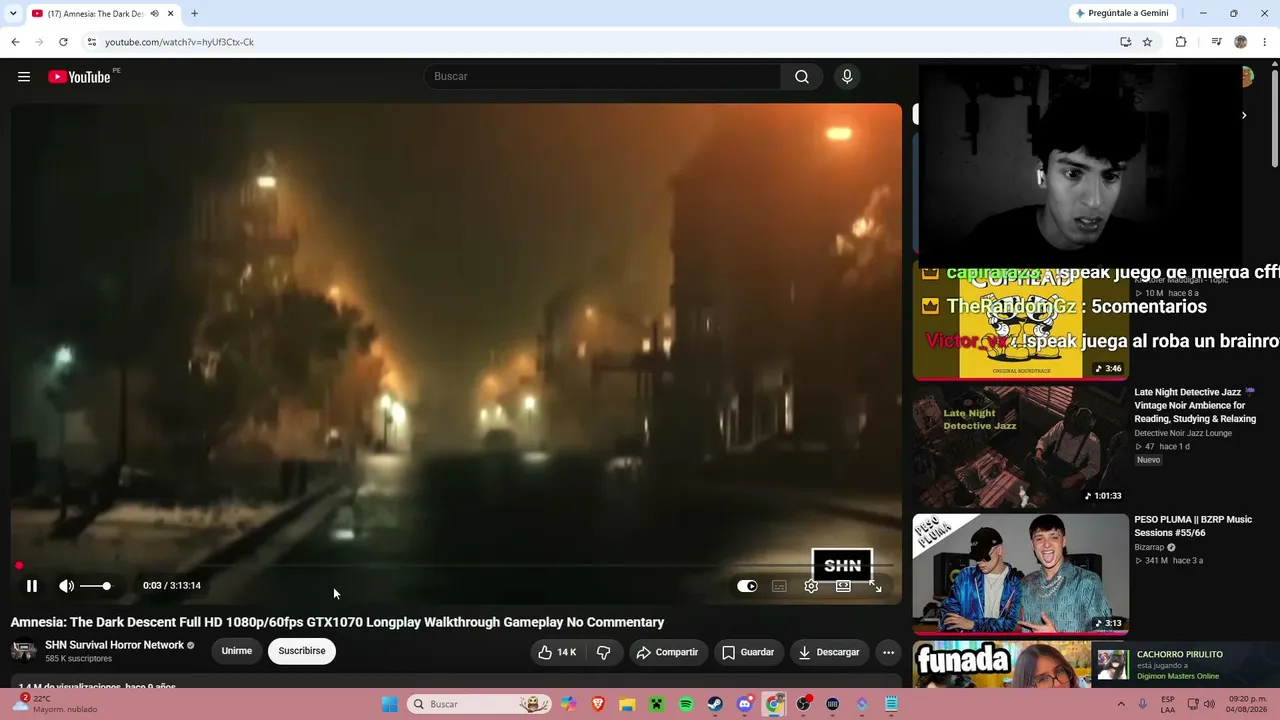Start voice search with the microphone
The height and width of the screenshot is (720, 1280).
[x=847, y=77]
